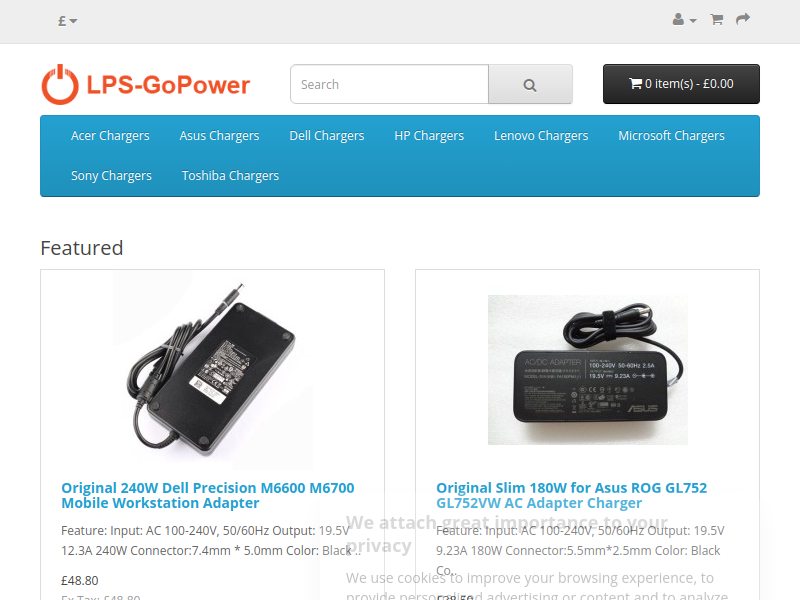Click the Asus 180W adapter product image
The width and height of the screenshot is (800, 600).
click(x=587, y=370)
